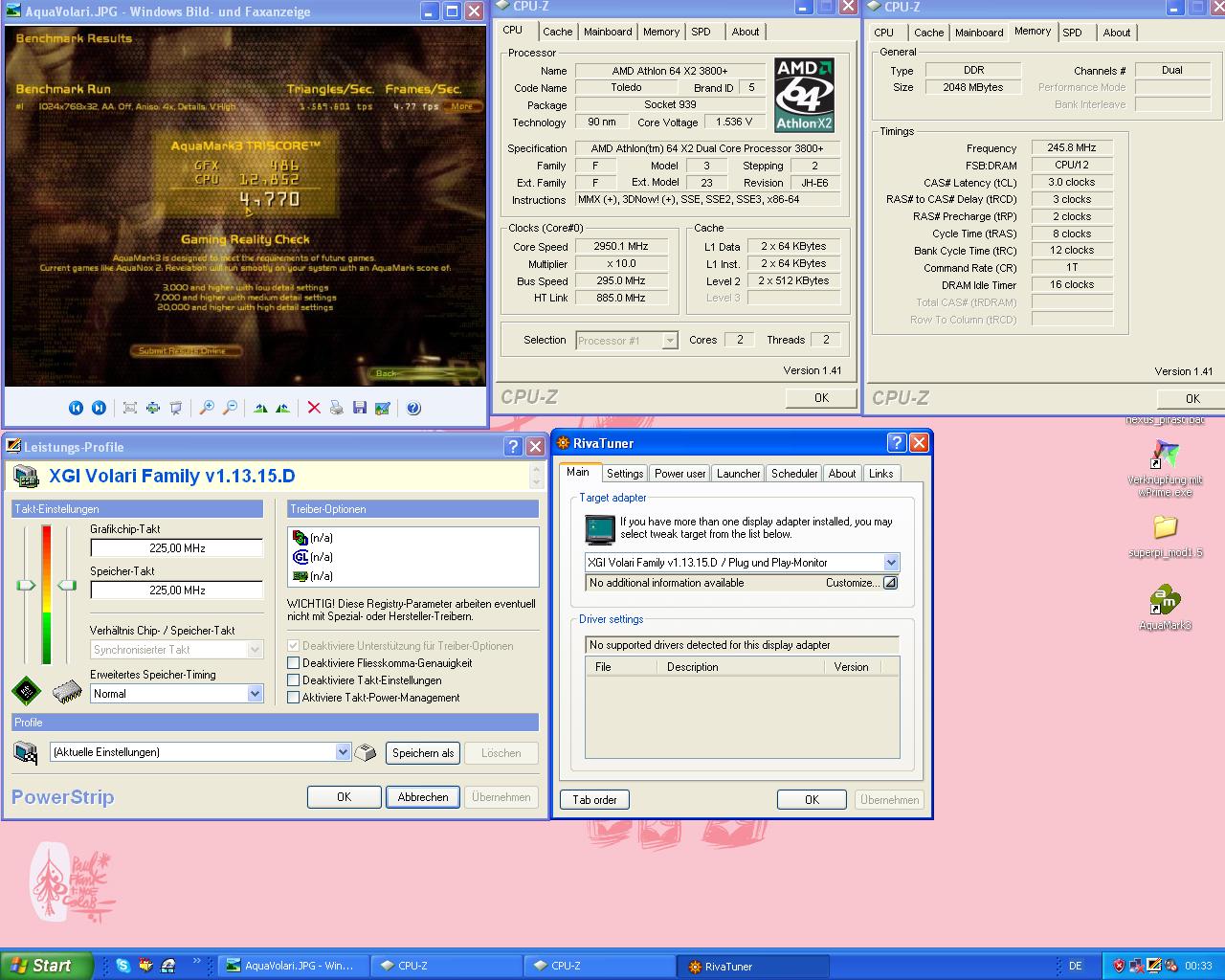1225x980 pixels.
Task: Switch to RivaTuner Power user tab
Action: click(x=680, y=474)
